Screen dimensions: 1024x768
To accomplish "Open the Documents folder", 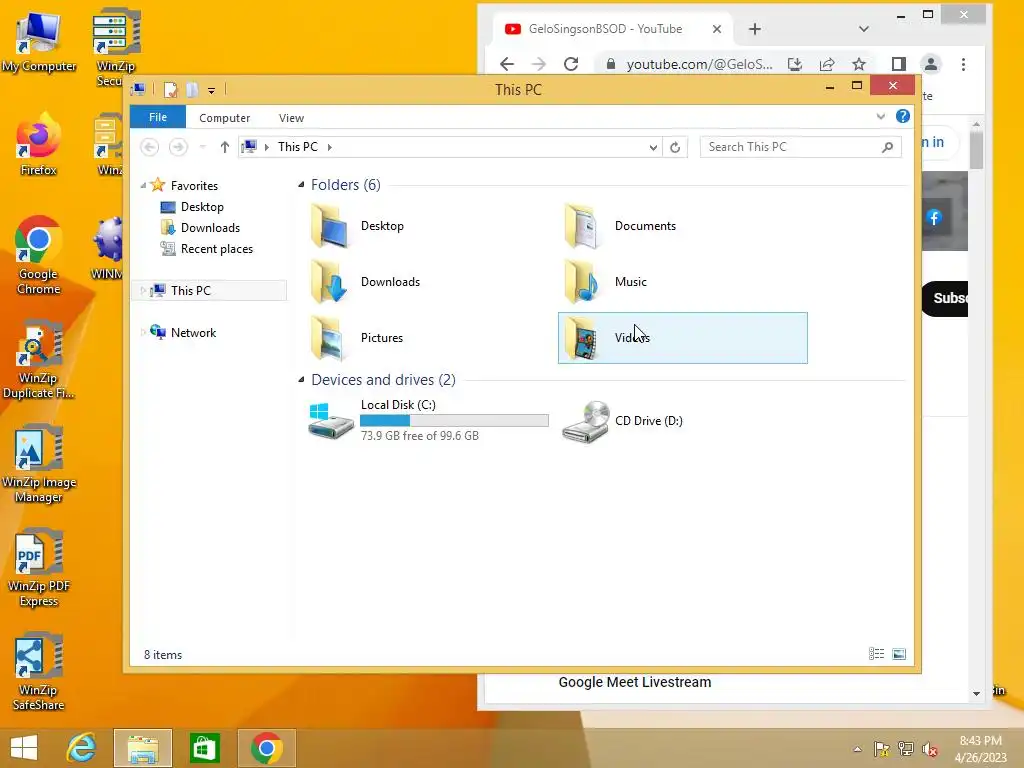I will (x=619, y=226).
